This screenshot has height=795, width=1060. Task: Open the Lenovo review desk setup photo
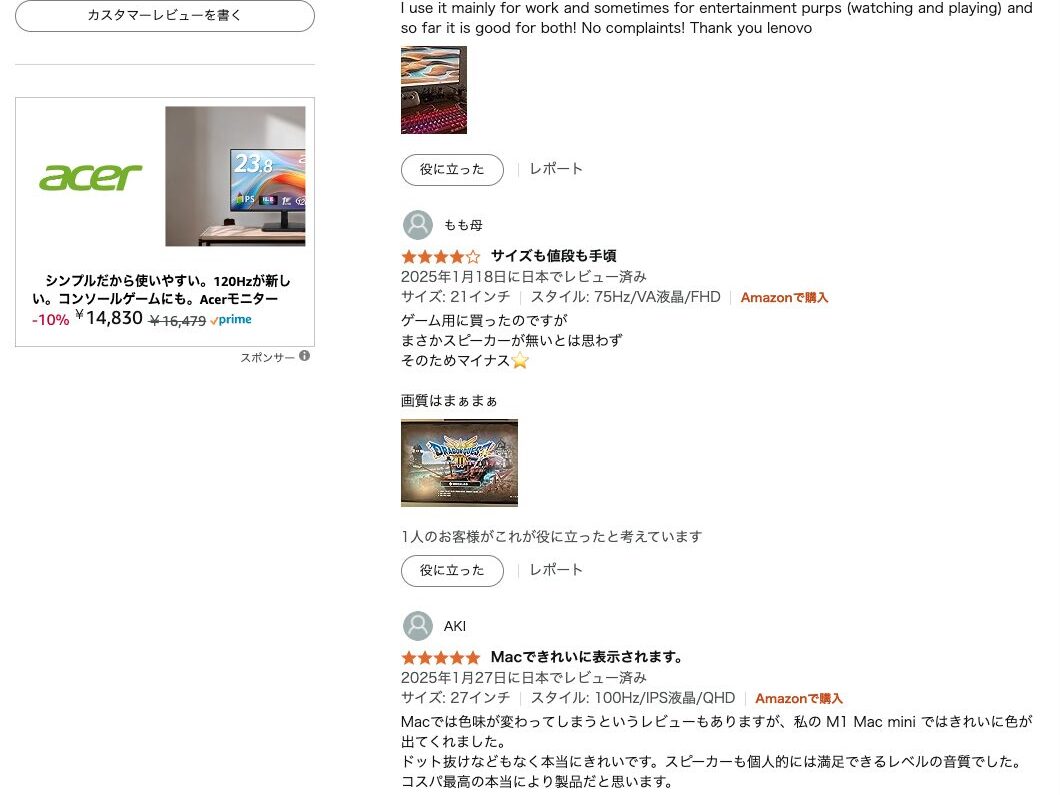click(x=433, y=90)
